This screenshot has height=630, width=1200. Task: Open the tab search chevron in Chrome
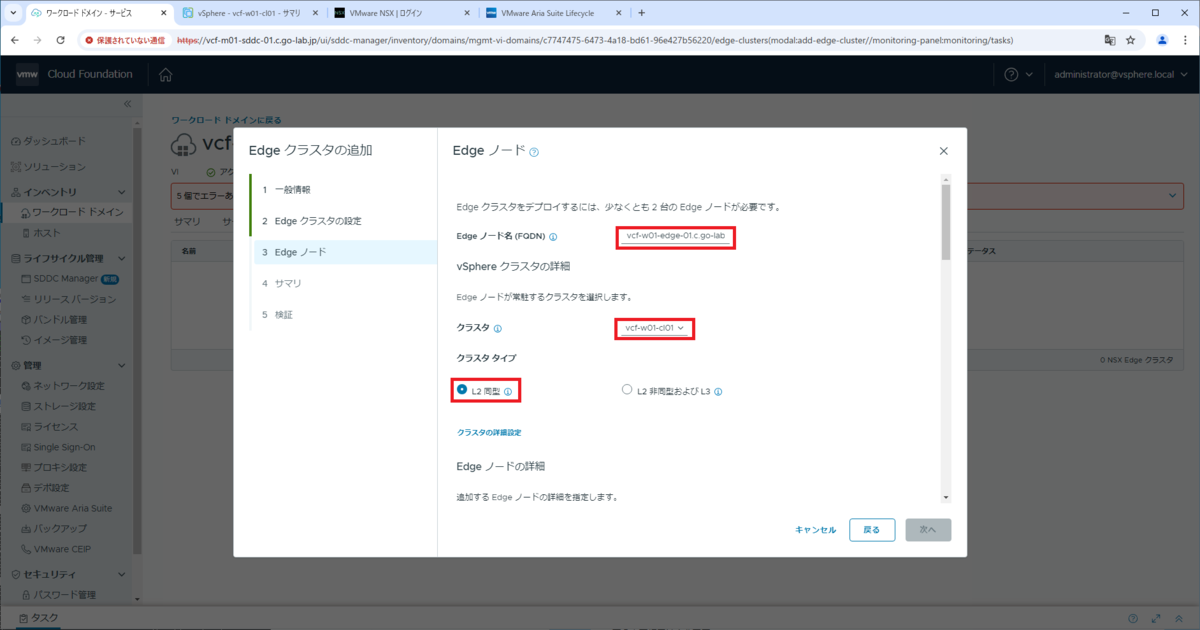(12, 13)
